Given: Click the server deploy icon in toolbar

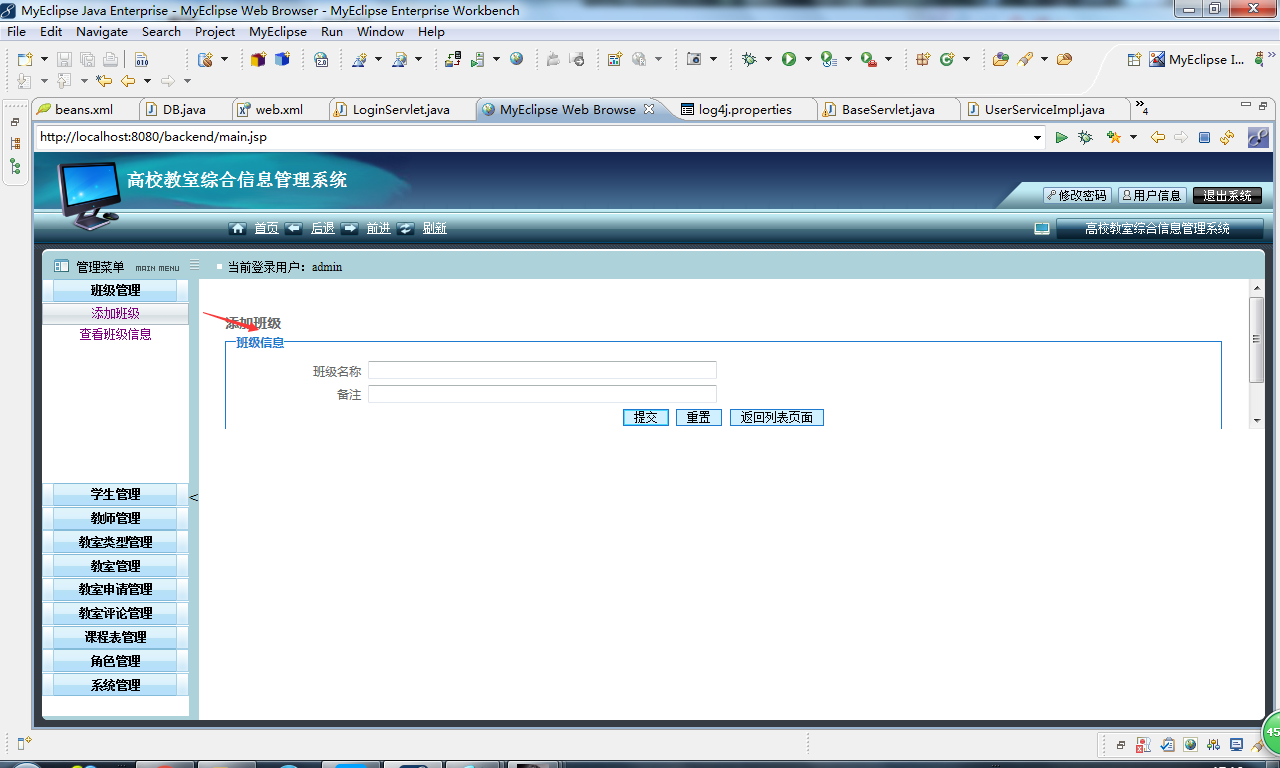Looking at the screenshot, I should (x=453, y=60).
